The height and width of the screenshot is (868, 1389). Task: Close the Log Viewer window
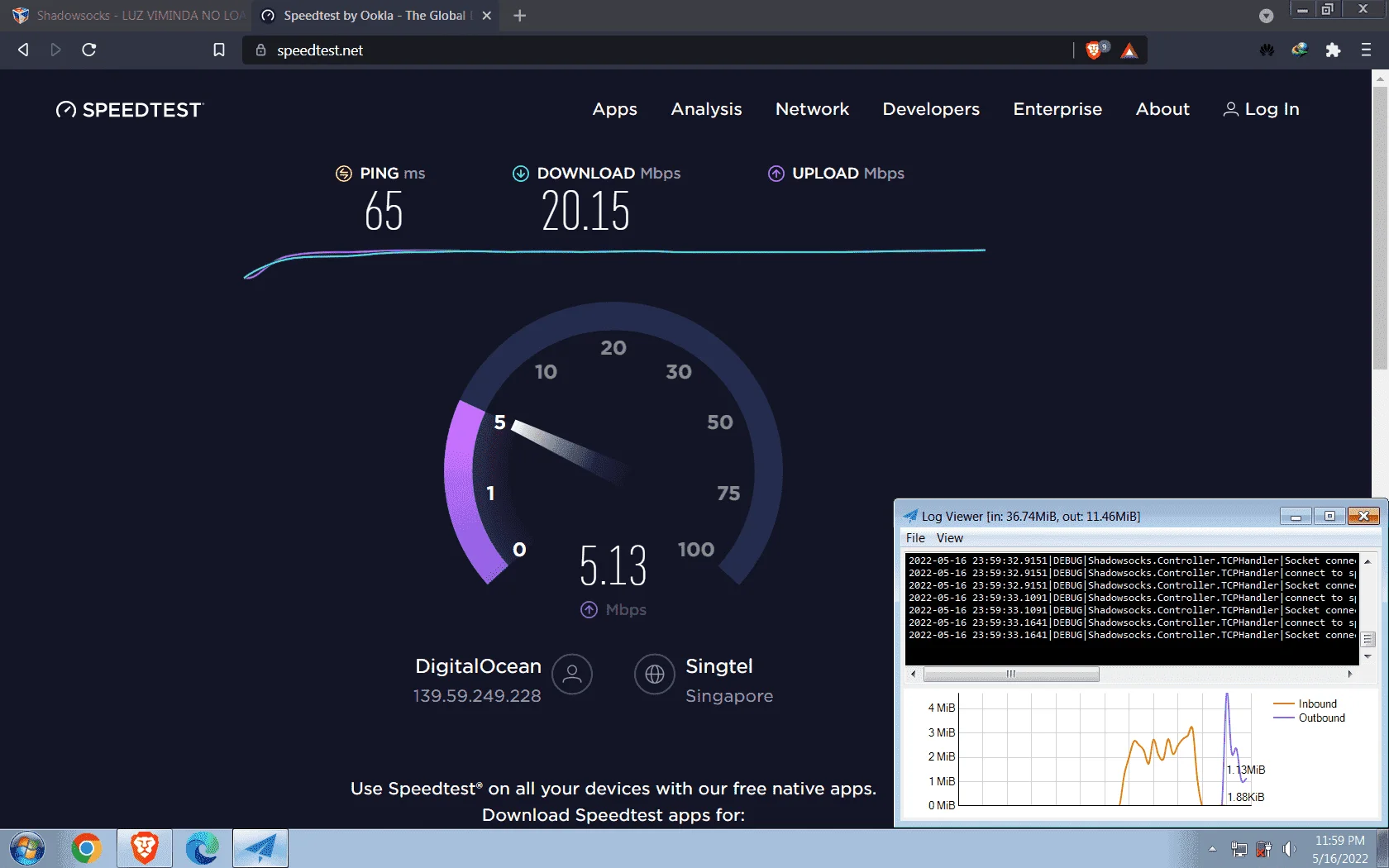point(1363,517)
